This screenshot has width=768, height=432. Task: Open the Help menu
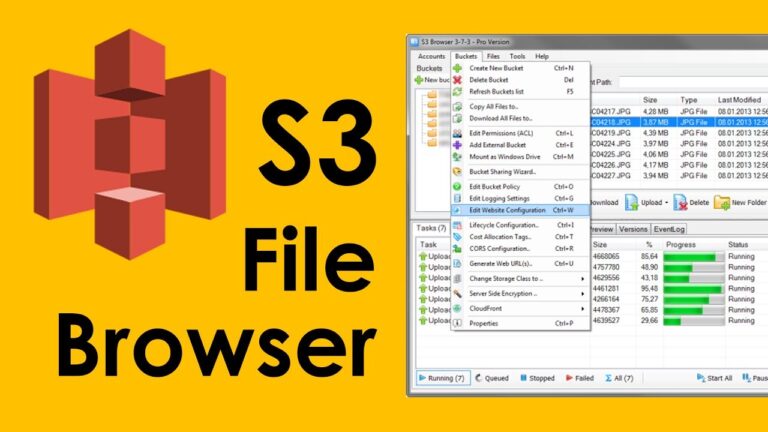click(542, 56)
